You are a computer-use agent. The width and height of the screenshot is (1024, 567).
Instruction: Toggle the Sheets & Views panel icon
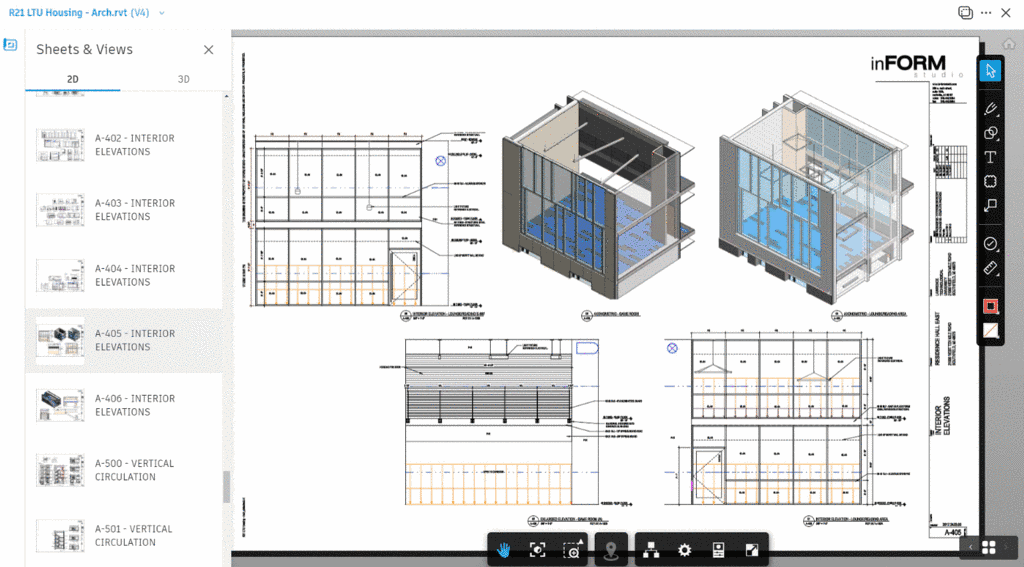(x=11, y=45)
